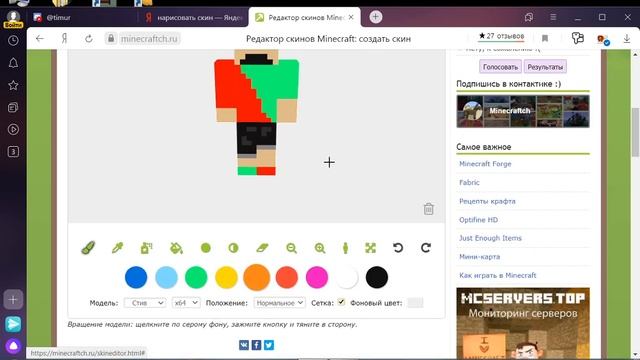
Task: Open browser downloads arrow icon
Action: (627, 38)
